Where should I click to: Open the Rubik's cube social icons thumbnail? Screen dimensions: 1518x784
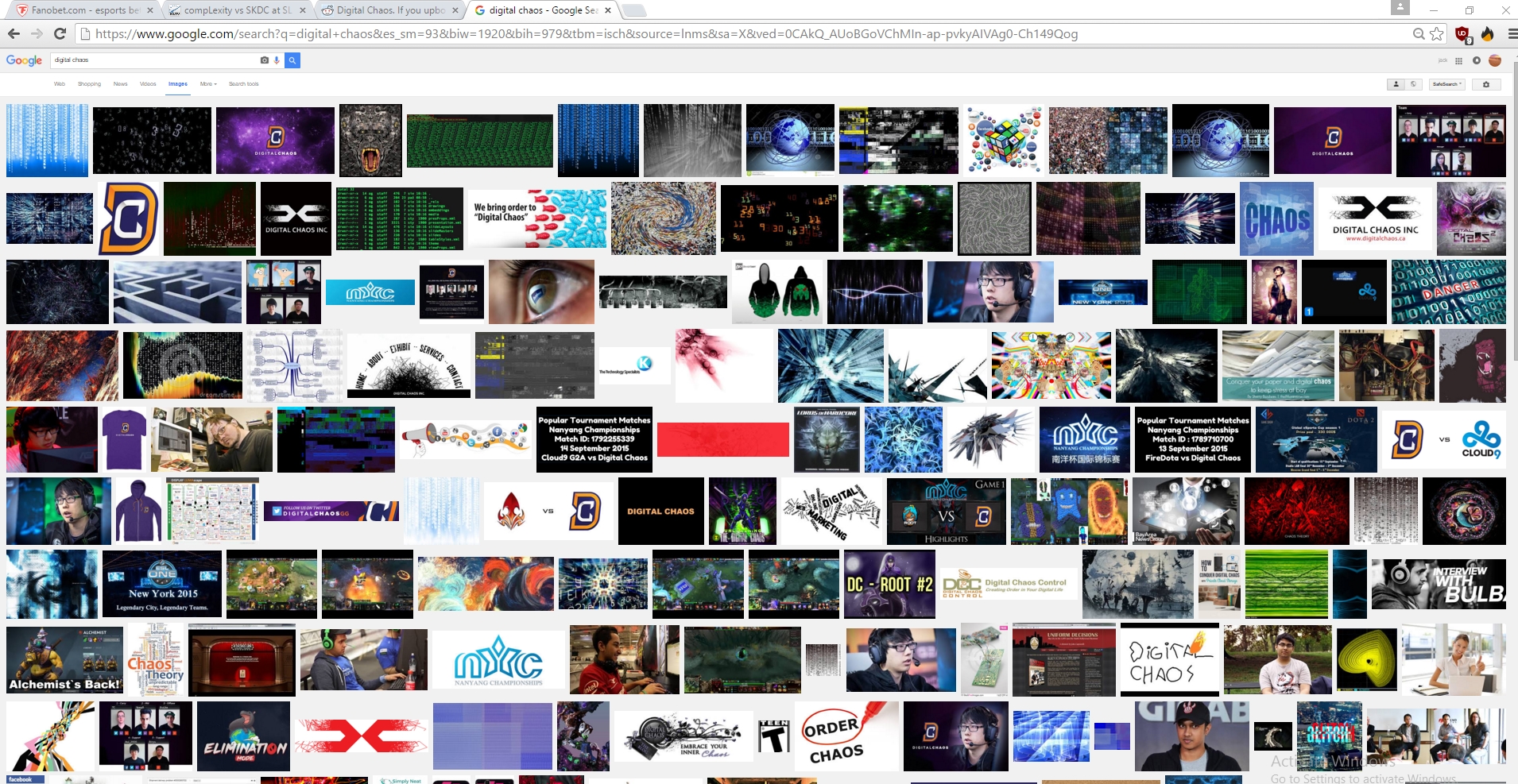[1003, 141]
